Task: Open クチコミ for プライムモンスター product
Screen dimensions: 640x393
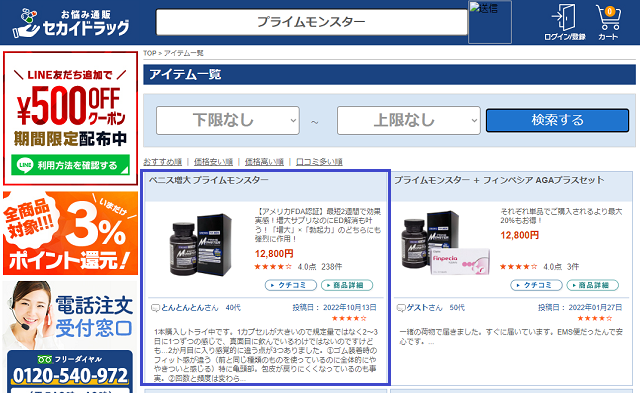Action: (291, 285)
